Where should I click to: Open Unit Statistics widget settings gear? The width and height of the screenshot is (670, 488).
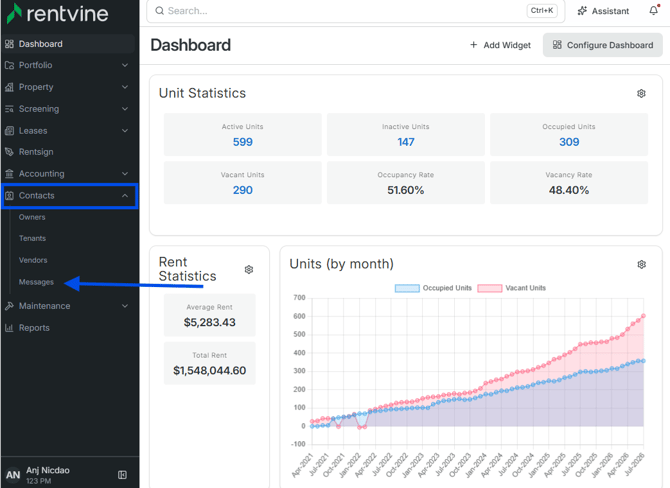641,93
